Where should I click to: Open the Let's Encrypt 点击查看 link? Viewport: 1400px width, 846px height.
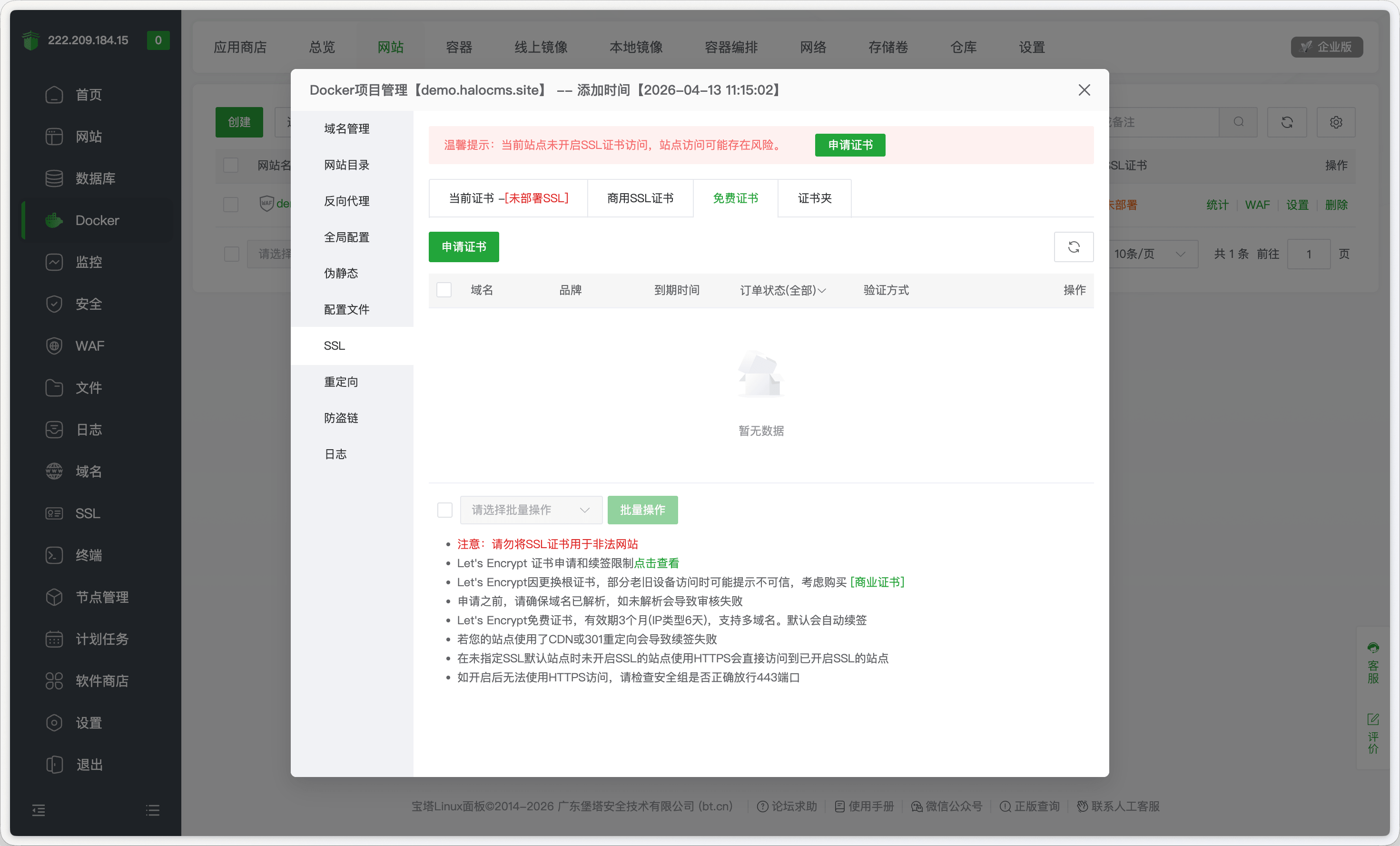pos(657,563)
